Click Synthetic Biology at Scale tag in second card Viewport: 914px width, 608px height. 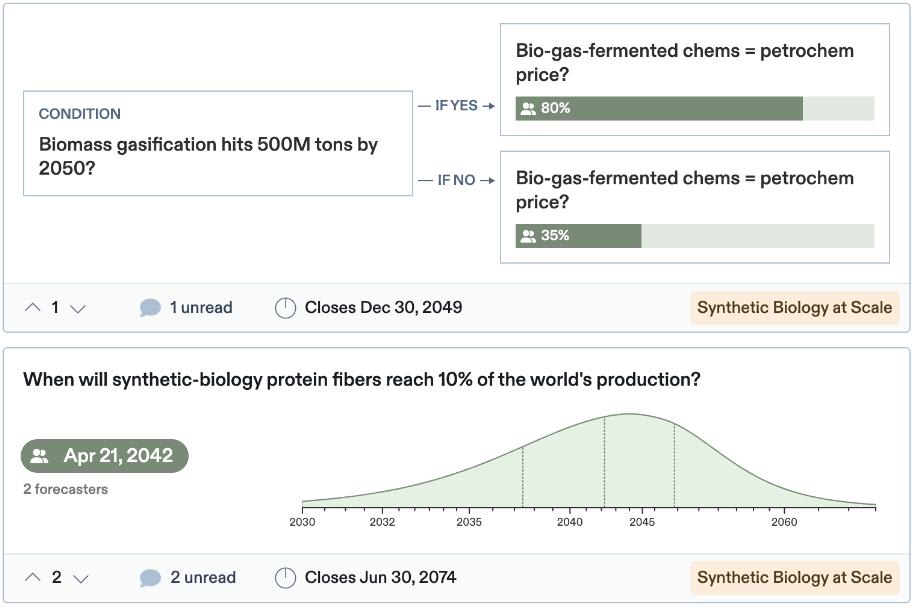(x=794, y=578)
